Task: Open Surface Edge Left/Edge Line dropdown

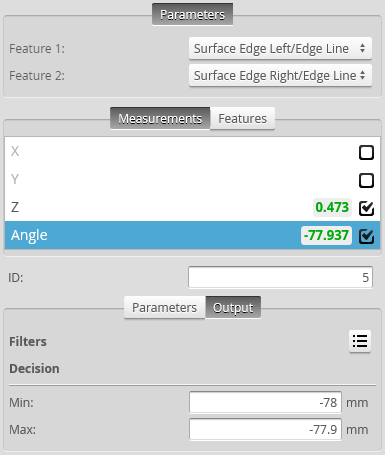Action: click(x=280, y=48)
